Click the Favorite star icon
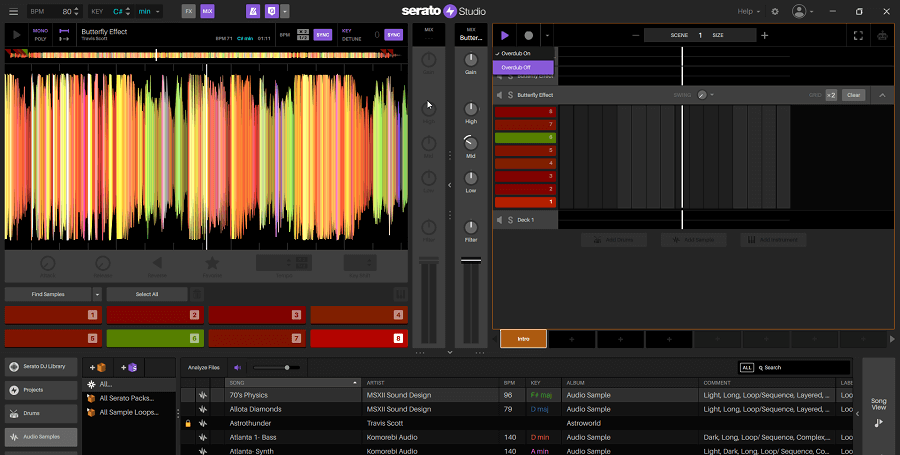Image resolution: width=900 pixels, height=455 pixels. [212, 263]
